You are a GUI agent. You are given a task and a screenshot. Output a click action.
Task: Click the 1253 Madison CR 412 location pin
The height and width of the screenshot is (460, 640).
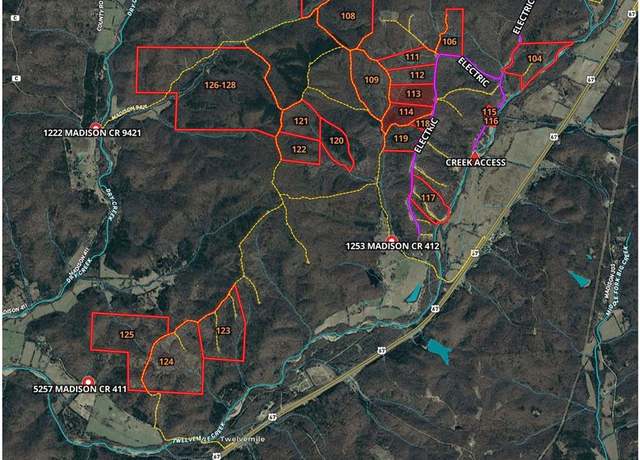392,240
